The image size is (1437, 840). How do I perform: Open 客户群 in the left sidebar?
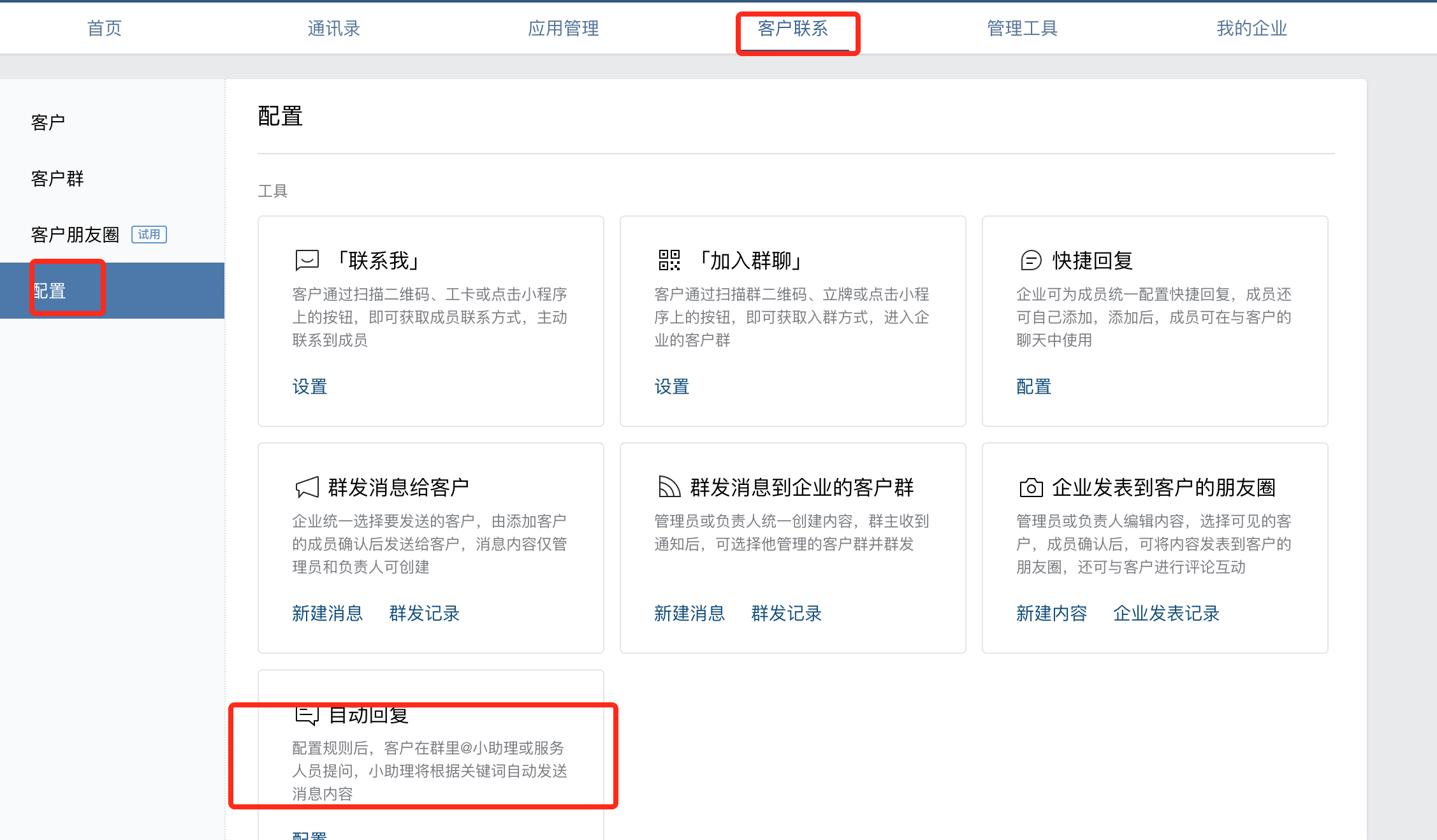(57, 178)
